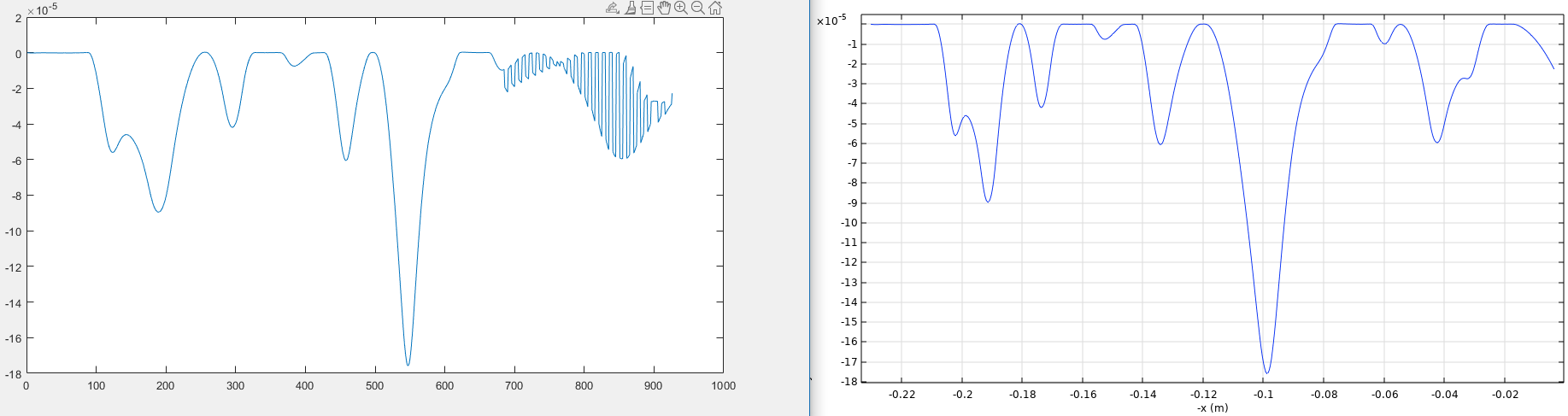
Task: Click the 500 x-axis tick label
Action: pyautogui.click(x=374, y=386)
